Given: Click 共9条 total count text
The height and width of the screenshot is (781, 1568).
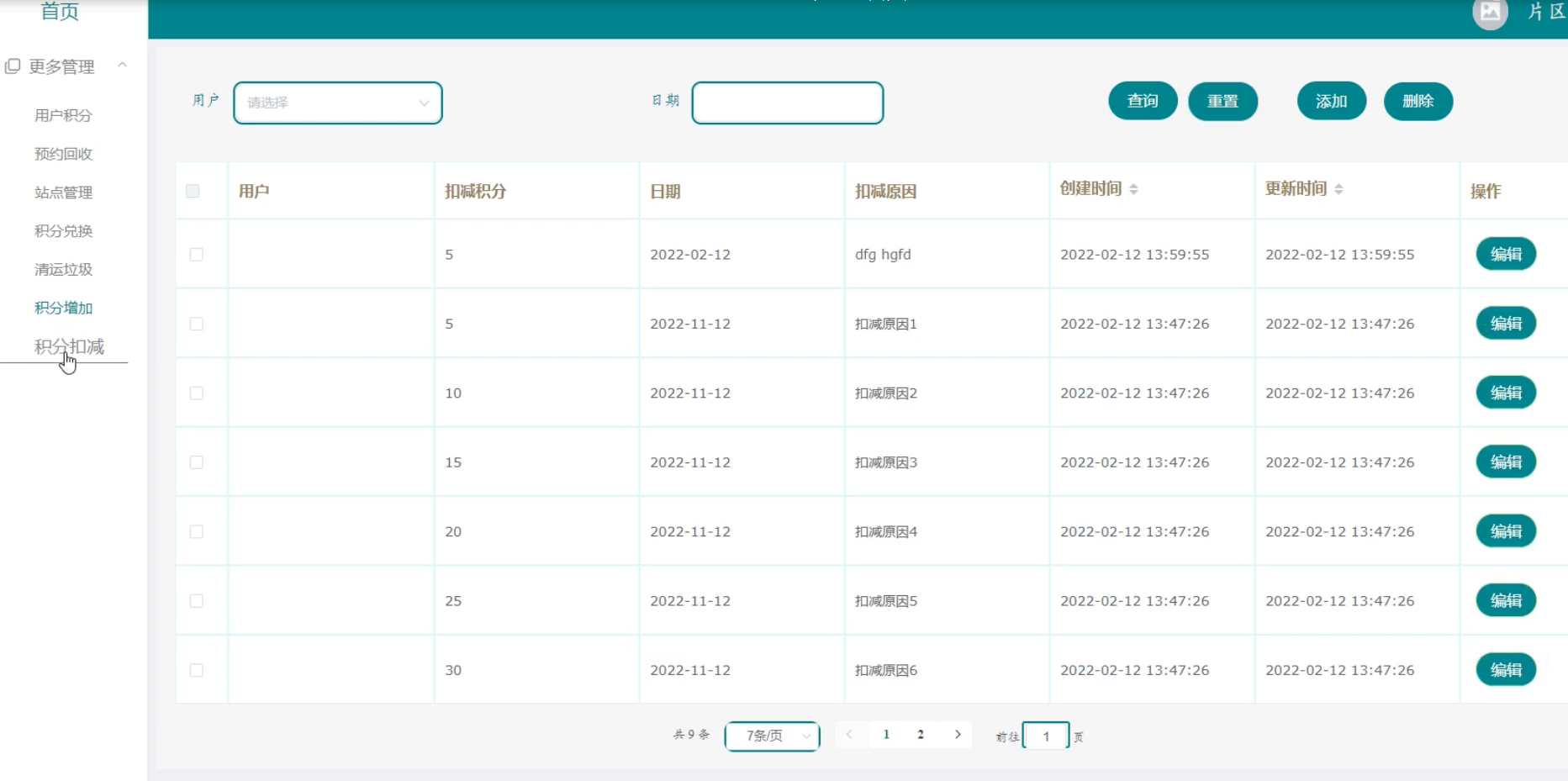Looking at the screenshot, I should click(x=691, y=735).
